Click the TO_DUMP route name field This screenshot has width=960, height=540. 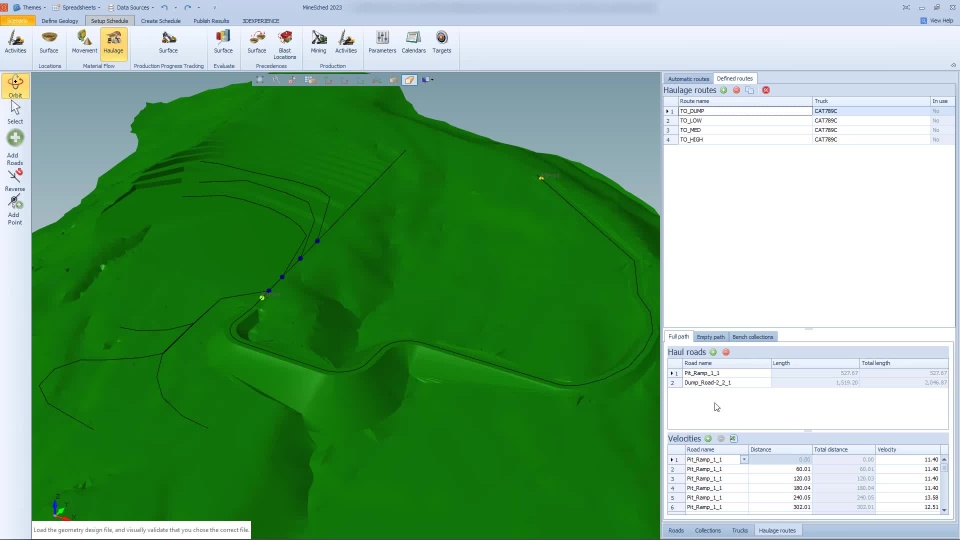745,111
